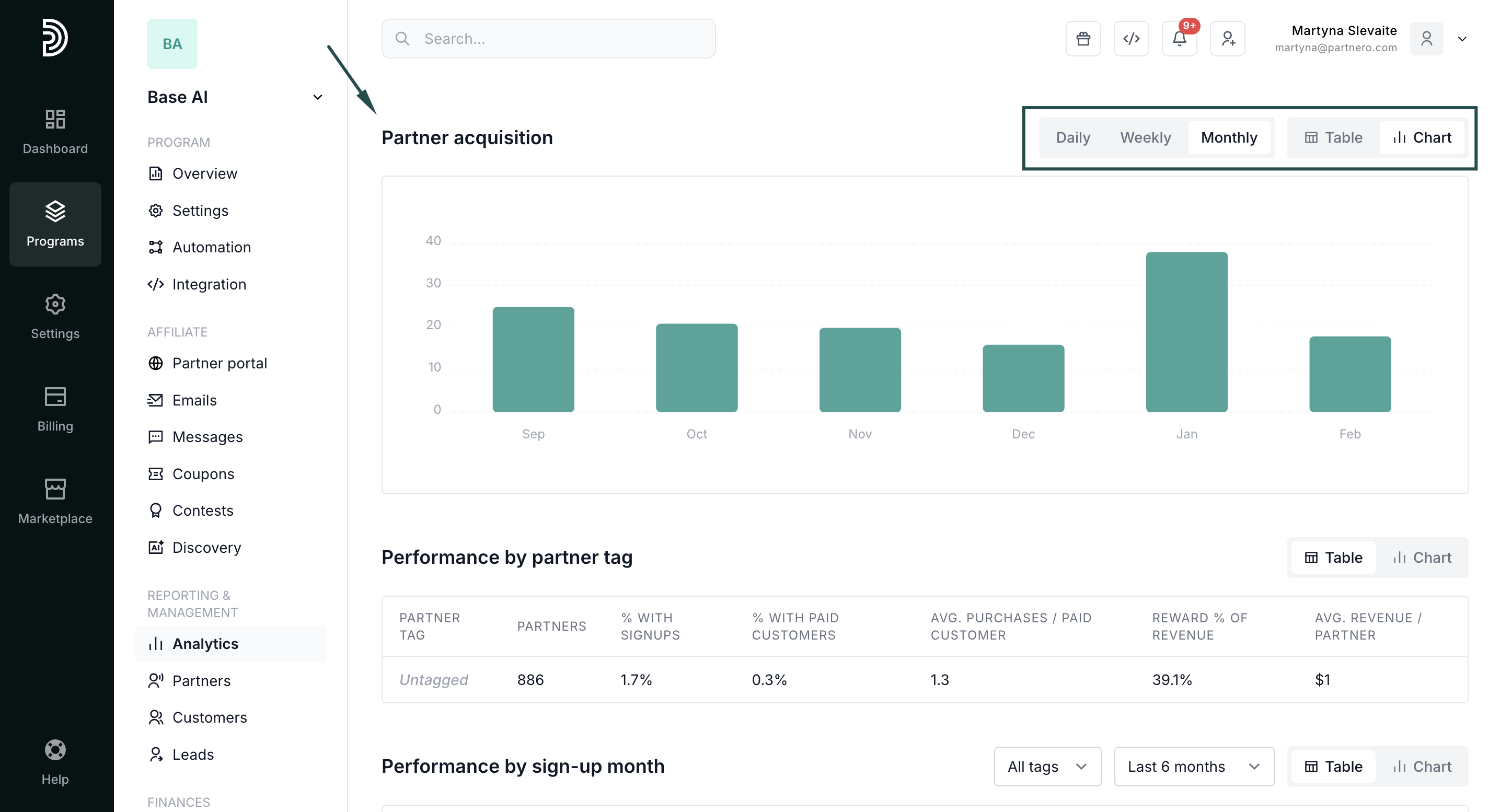Open Partner portal menu item

(219, 363)
